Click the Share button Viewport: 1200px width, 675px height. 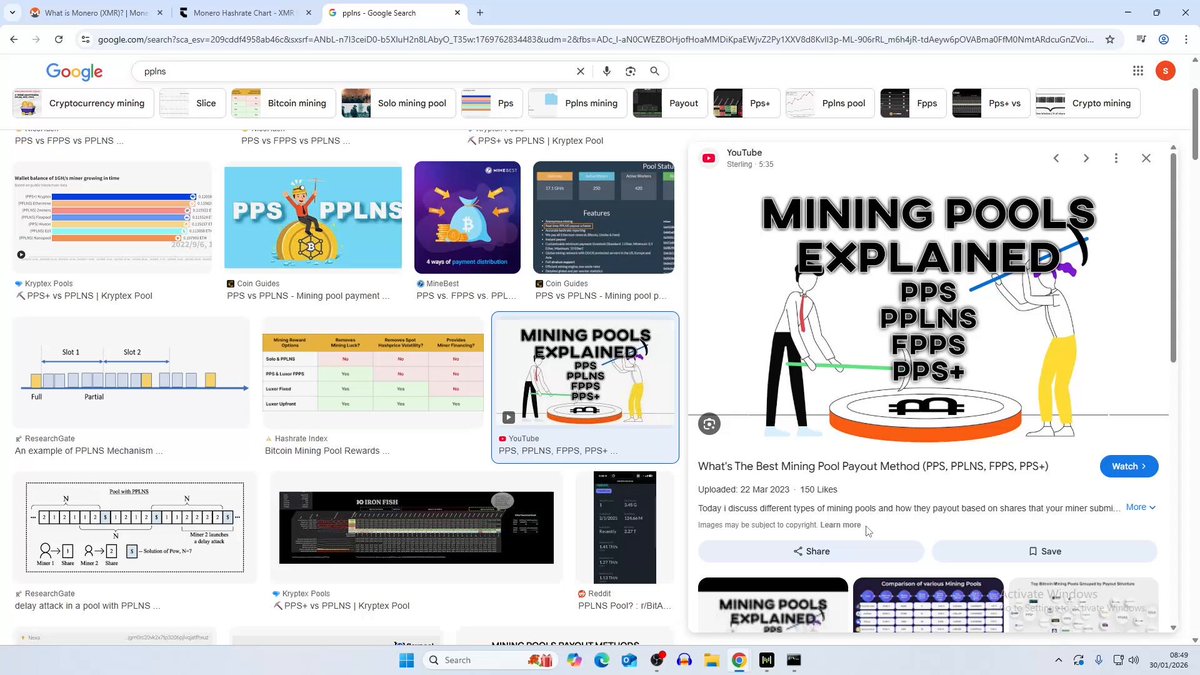[811, 551]
